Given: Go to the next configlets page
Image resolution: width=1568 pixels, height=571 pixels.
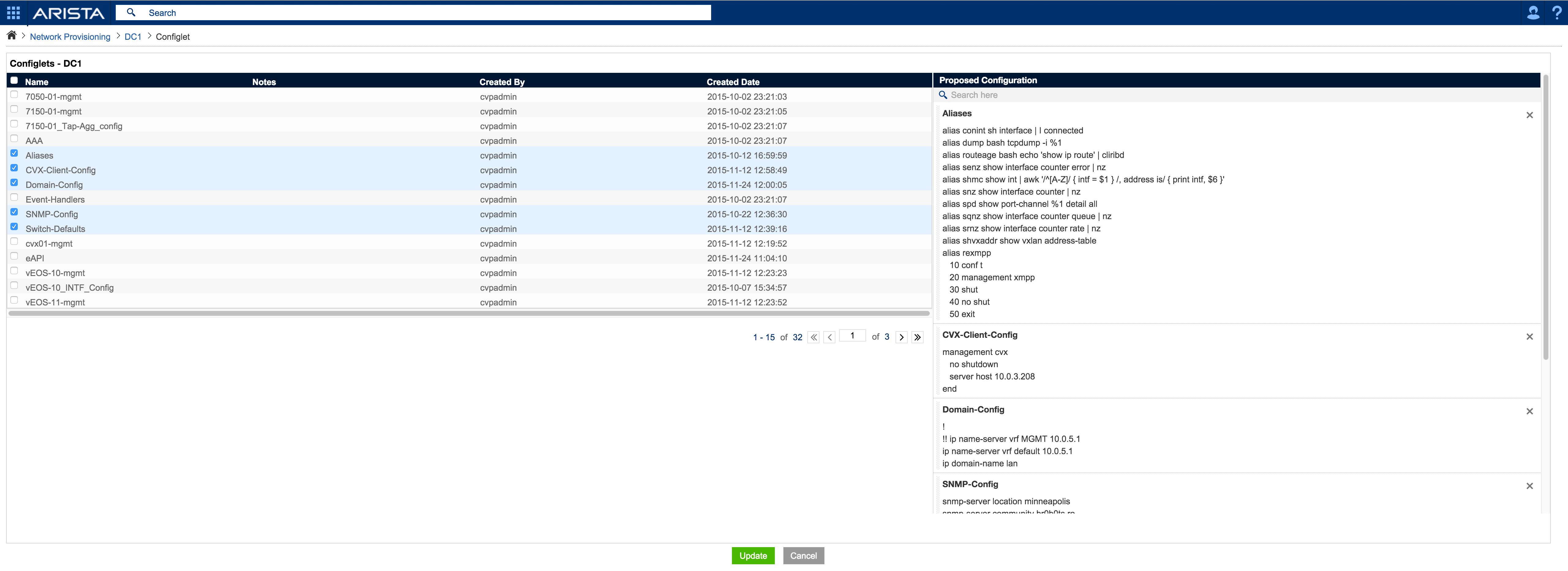Looking at the screenshot, I should (902, 338).
